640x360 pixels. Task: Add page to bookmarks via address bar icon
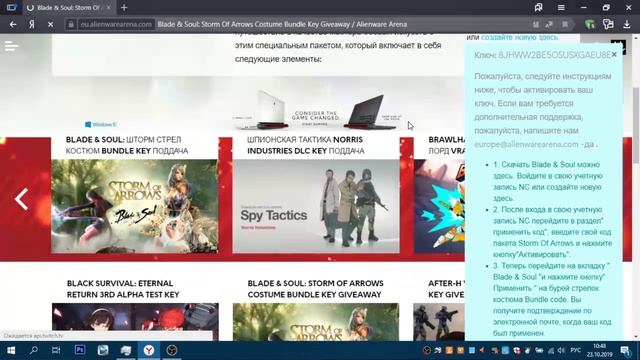565,24
